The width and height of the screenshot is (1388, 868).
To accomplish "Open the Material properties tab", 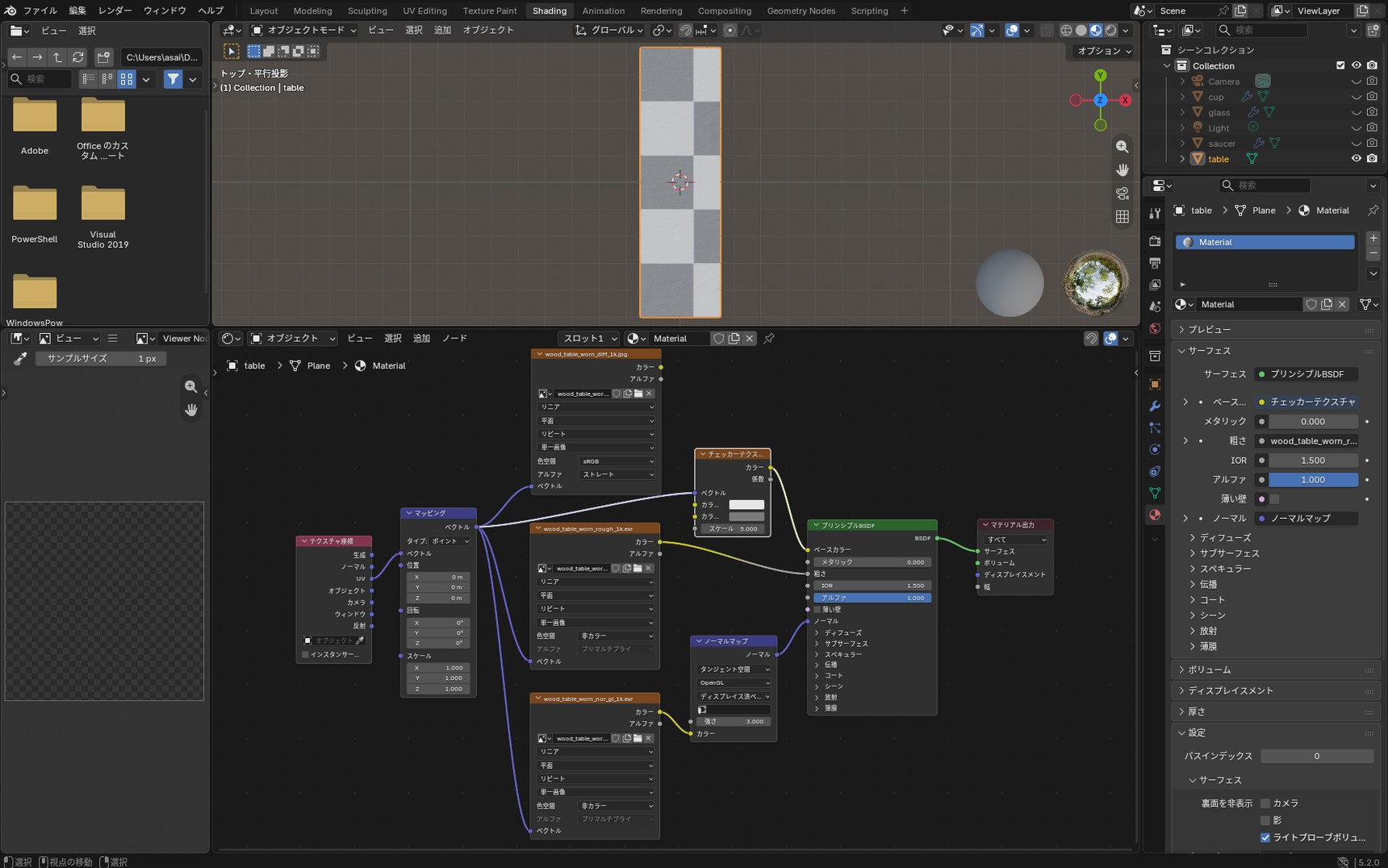I will [x=1155, y=515].
